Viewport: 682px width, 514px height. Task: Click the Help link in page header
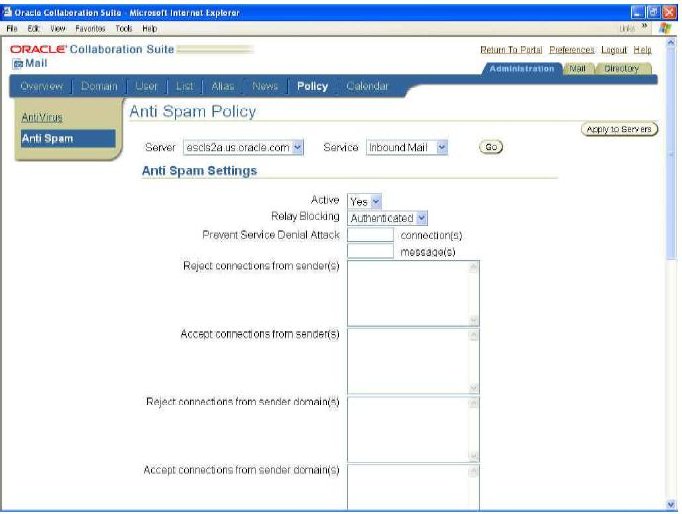tap(642, 50)
